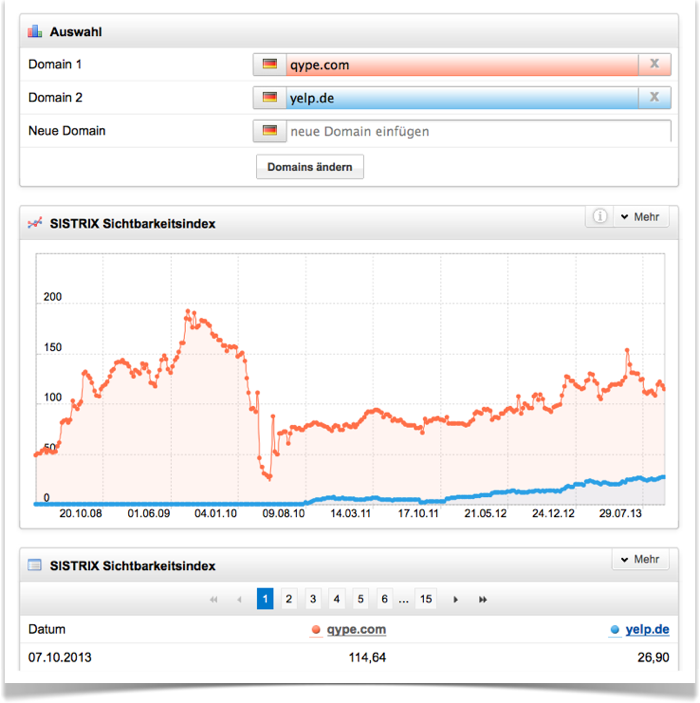Open the German flag selector for qype.com
Image resolution: width=700 pixels, height=703 pixels.
pyautogui.click(x=269, y=65)
